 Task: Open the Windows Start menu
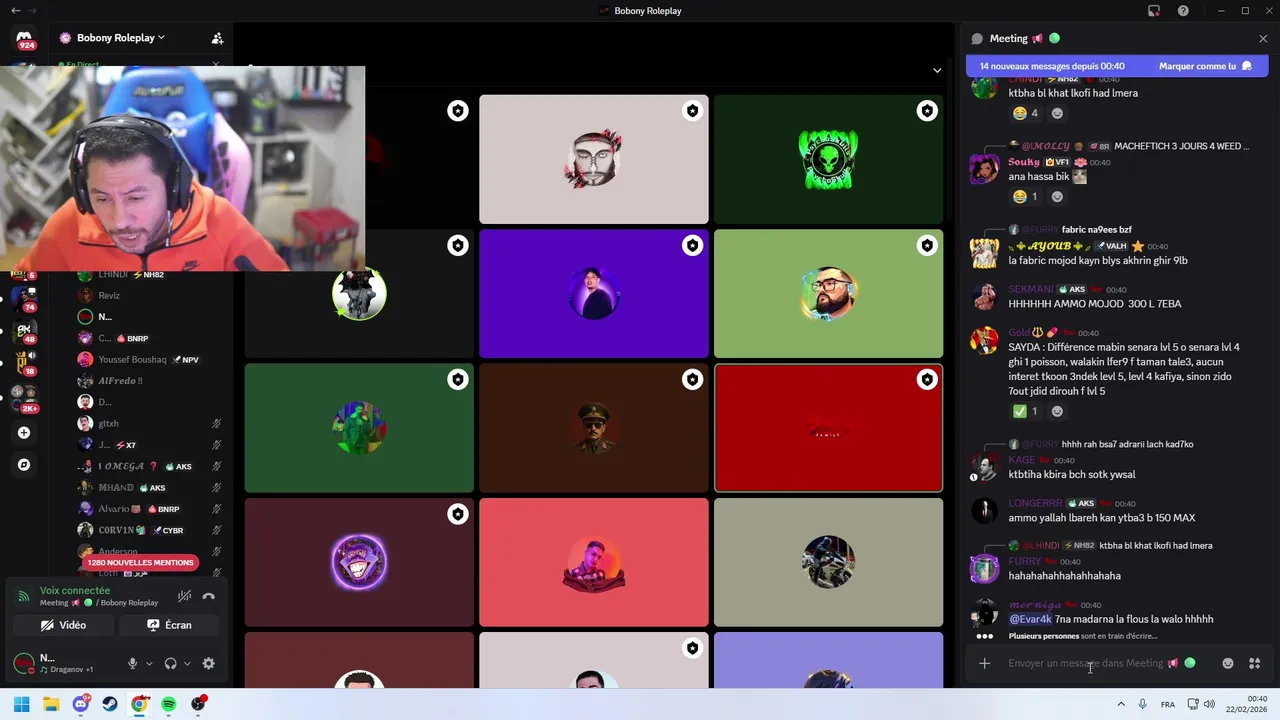pyautogui.click(x=22, y=704)
